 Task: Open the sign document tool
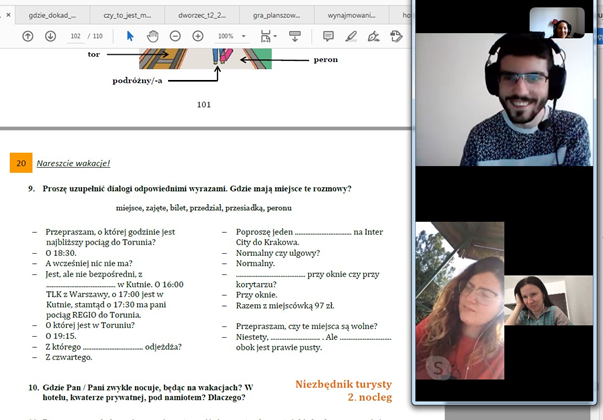point(374,36)
